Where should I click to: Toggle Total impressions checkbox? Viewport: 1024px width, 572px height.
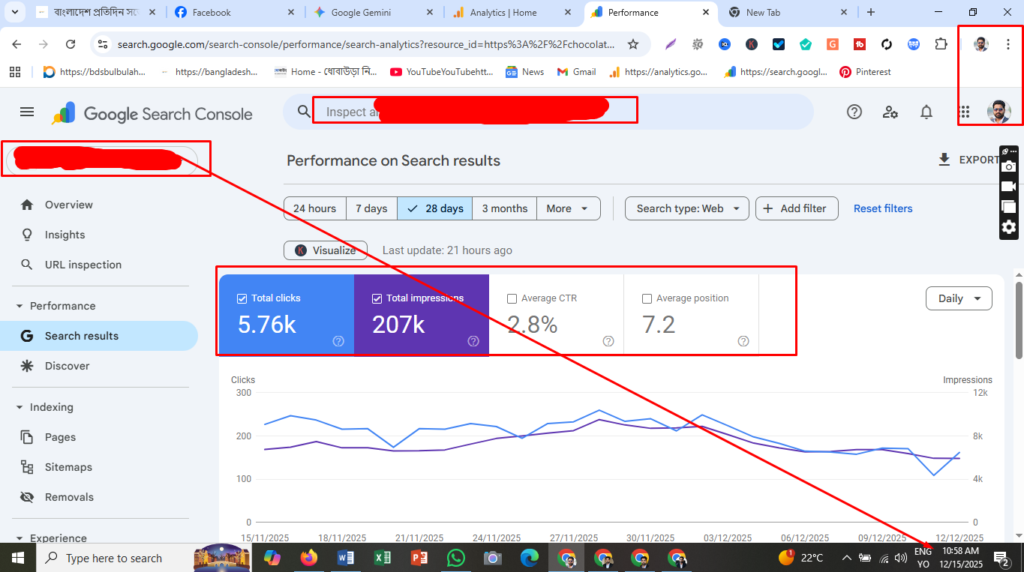coord(377,298)
